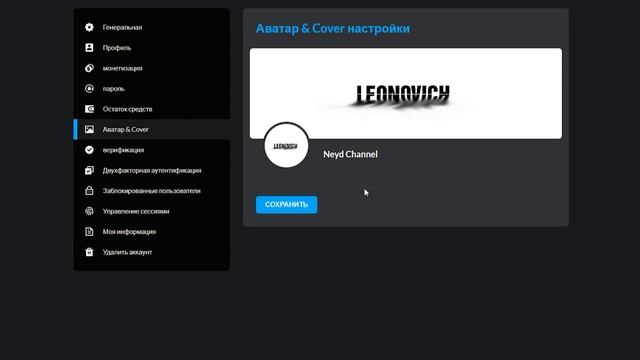Open верификация settings
The image size is (640, 360).
(x=151, y=149)
